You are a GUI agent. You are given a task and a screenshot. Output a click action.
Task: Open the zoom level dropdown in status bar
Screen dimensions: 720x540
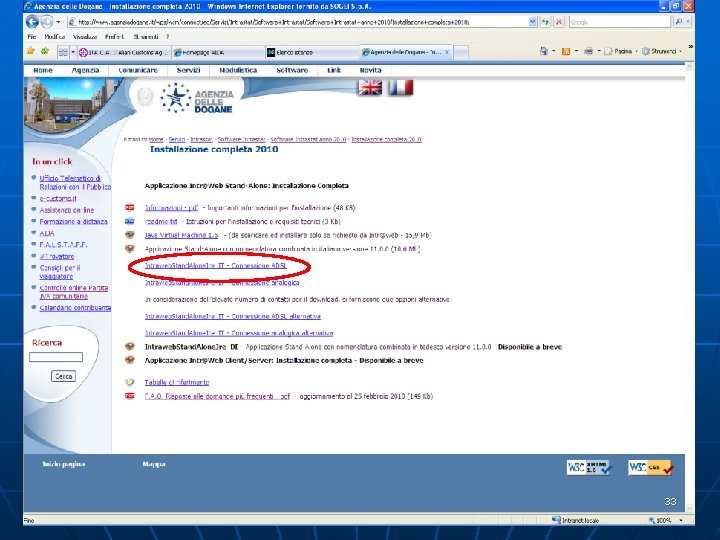point(681,520)
